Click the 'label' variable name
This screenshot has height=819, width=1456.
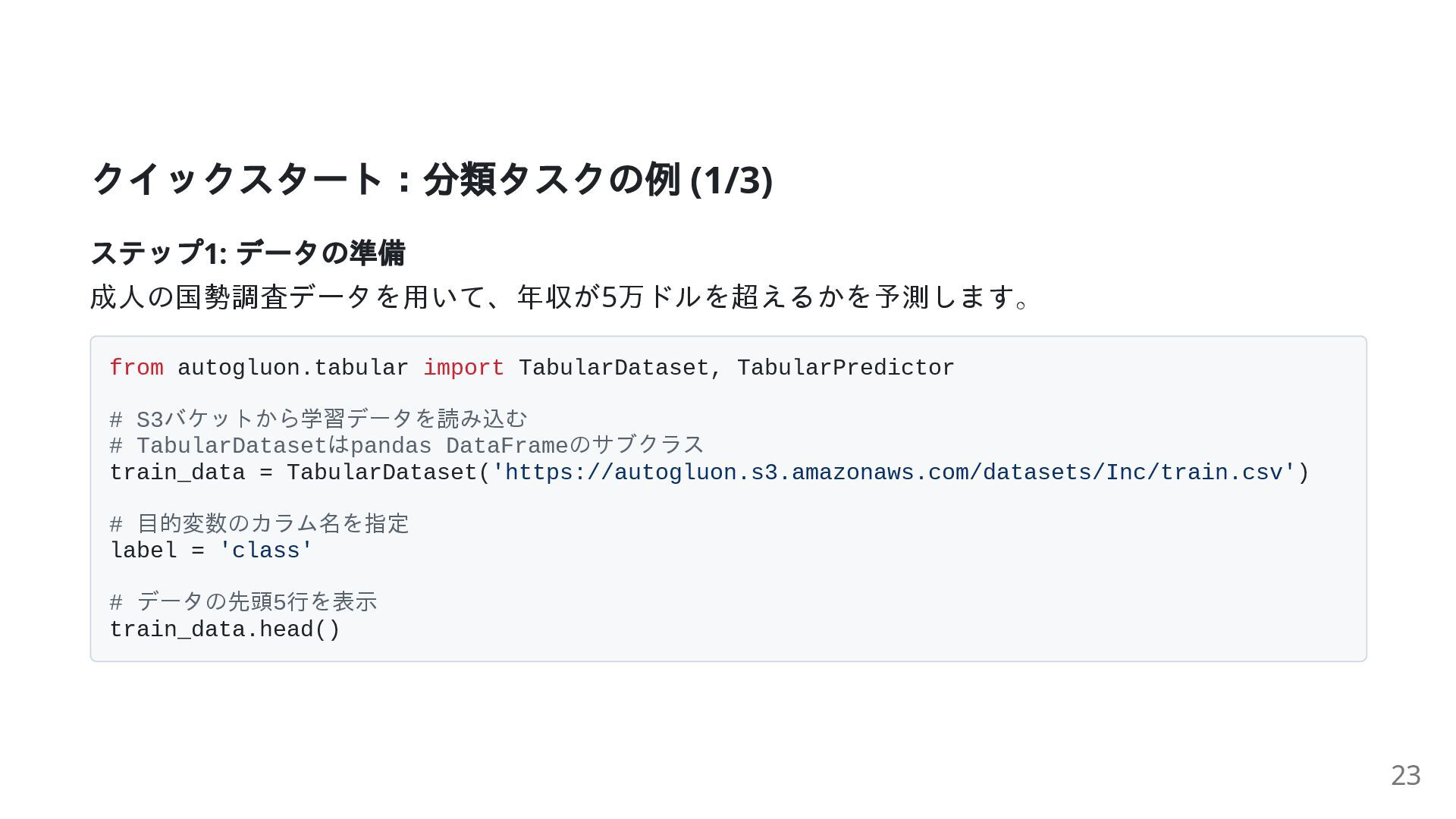[143, 551]
